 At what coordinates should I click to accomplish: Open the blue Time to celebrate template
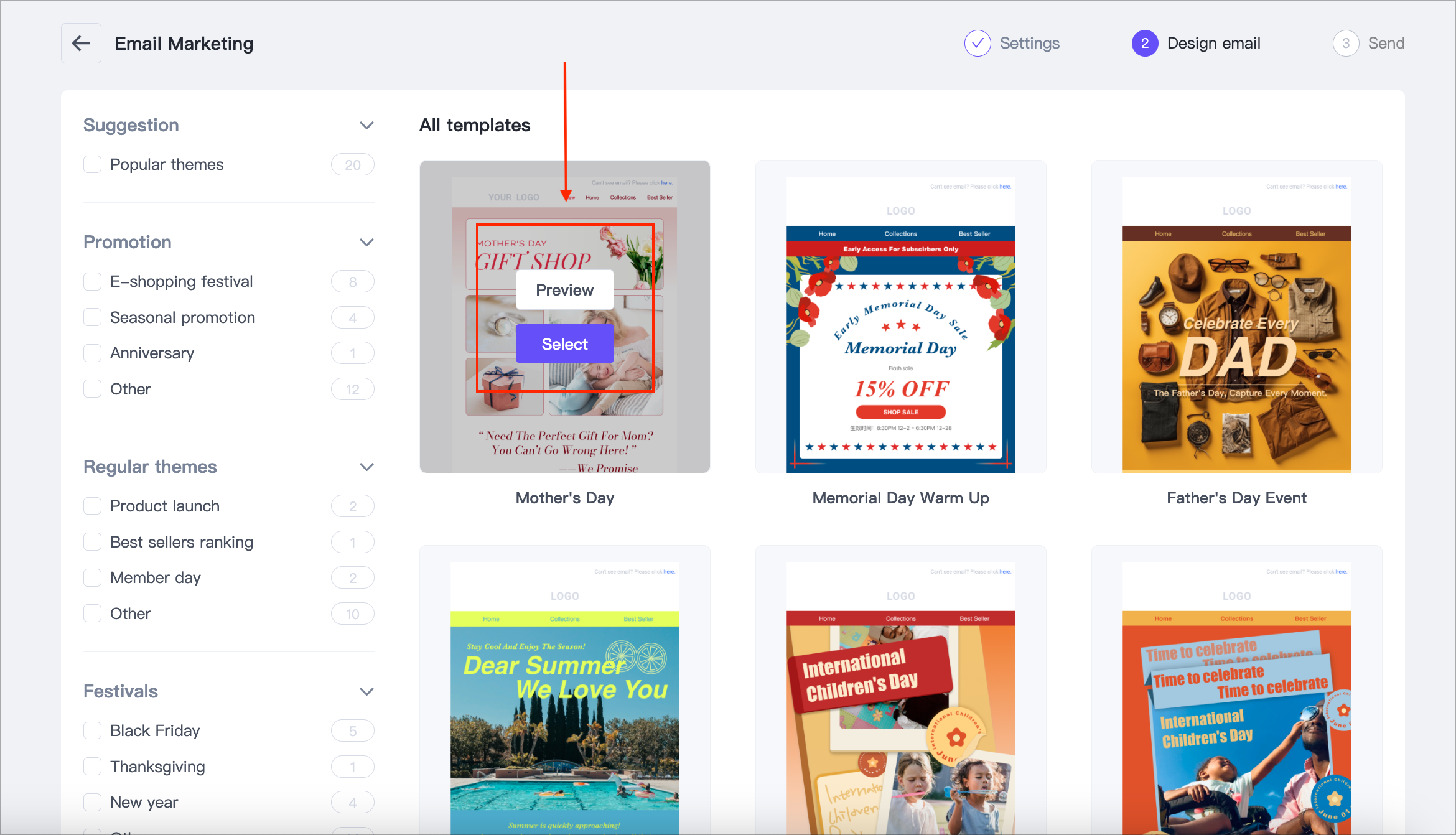(1236, 691)
